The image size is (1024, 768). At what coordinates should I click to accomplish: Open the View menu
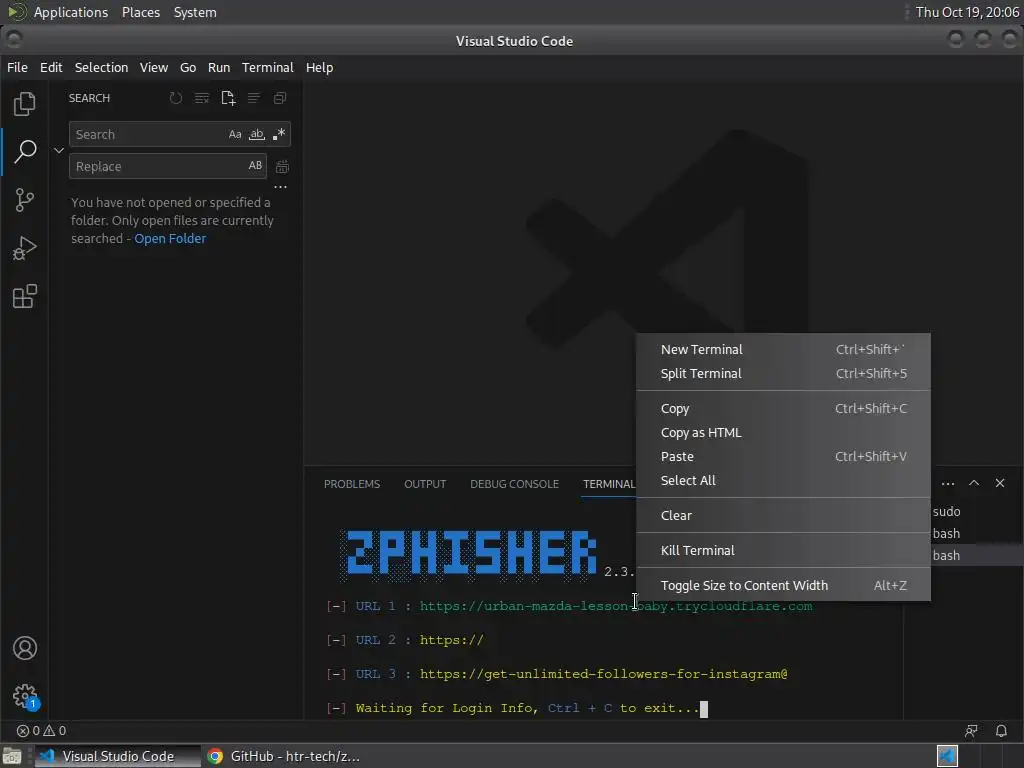click(x=154, y=67)
